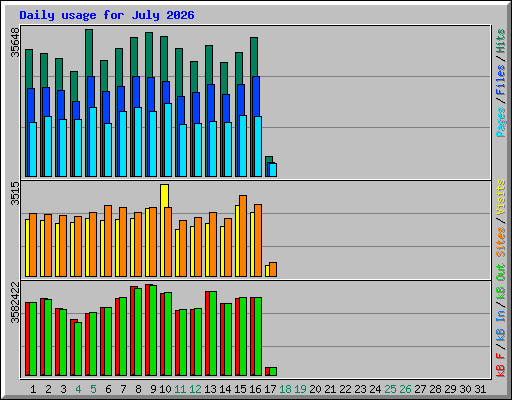Click day label 2 on the x-axis
512x400 pixels.
pos(48,389)
